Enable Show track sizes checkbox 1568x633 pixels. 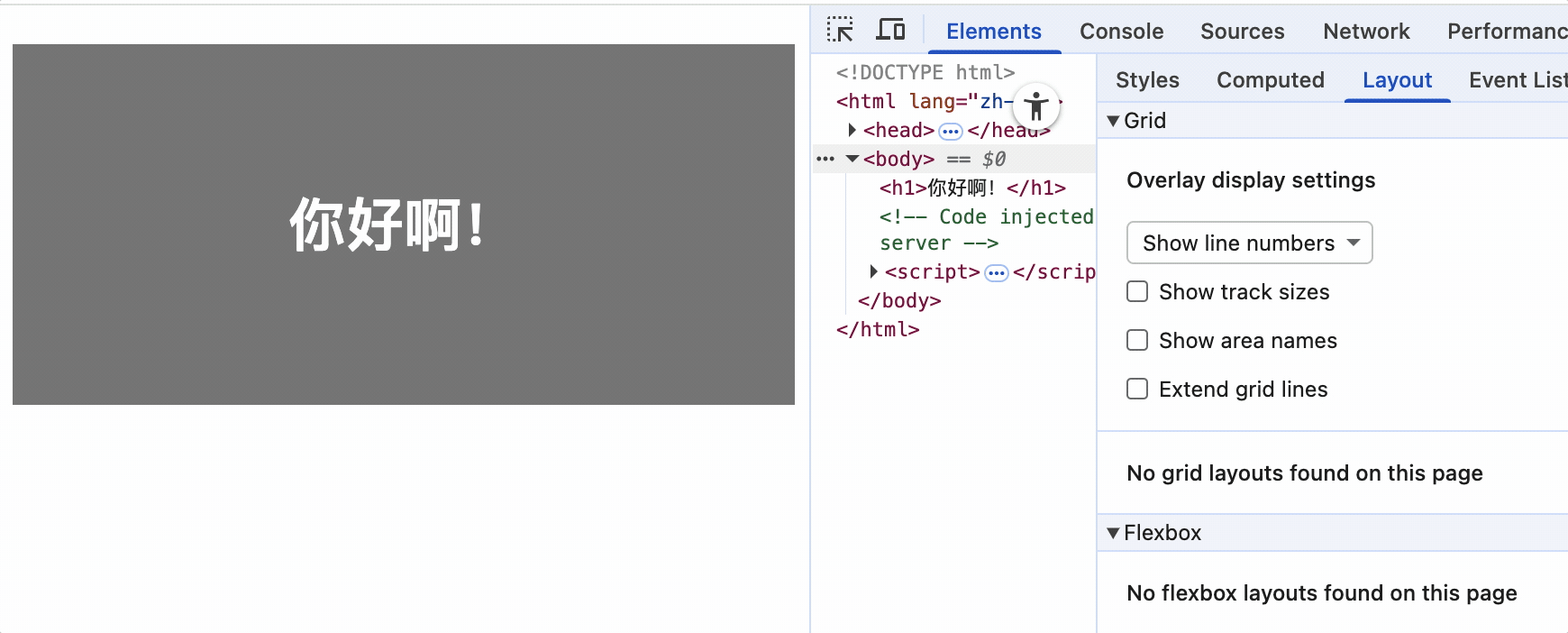click(1137, 291)
